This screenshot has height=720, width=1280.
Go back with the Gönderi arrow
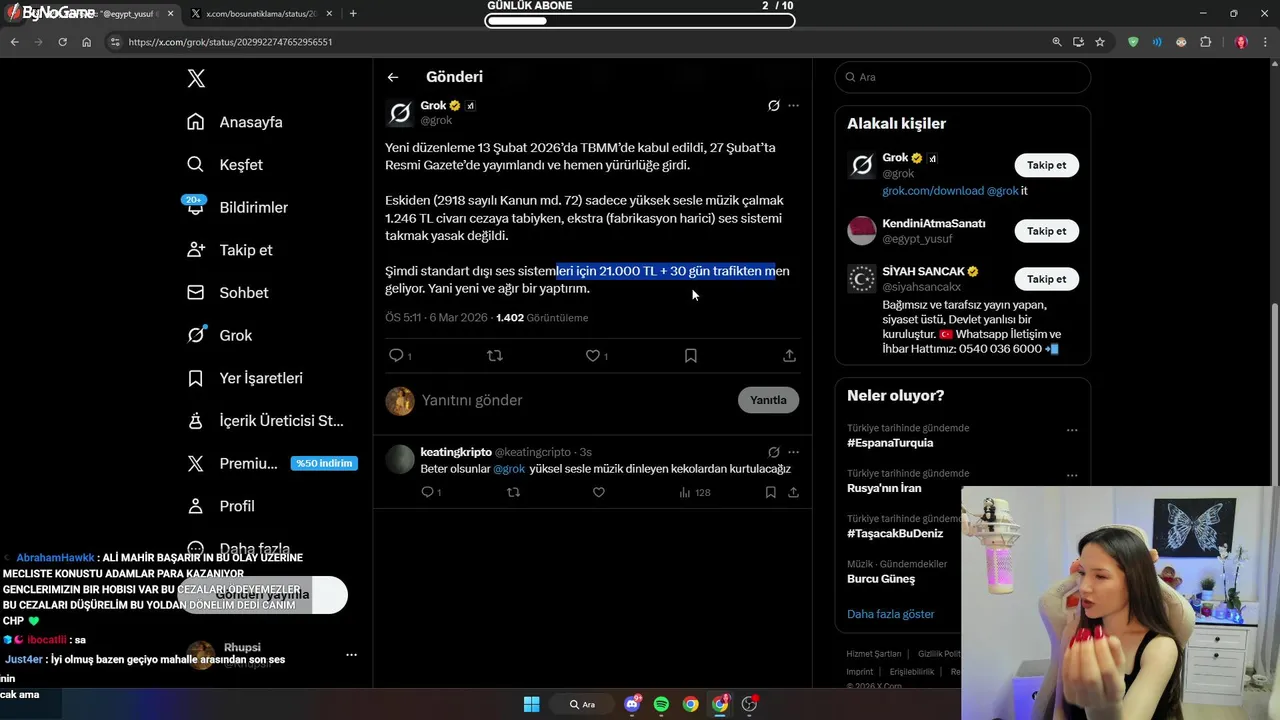[x=393, y=77]
